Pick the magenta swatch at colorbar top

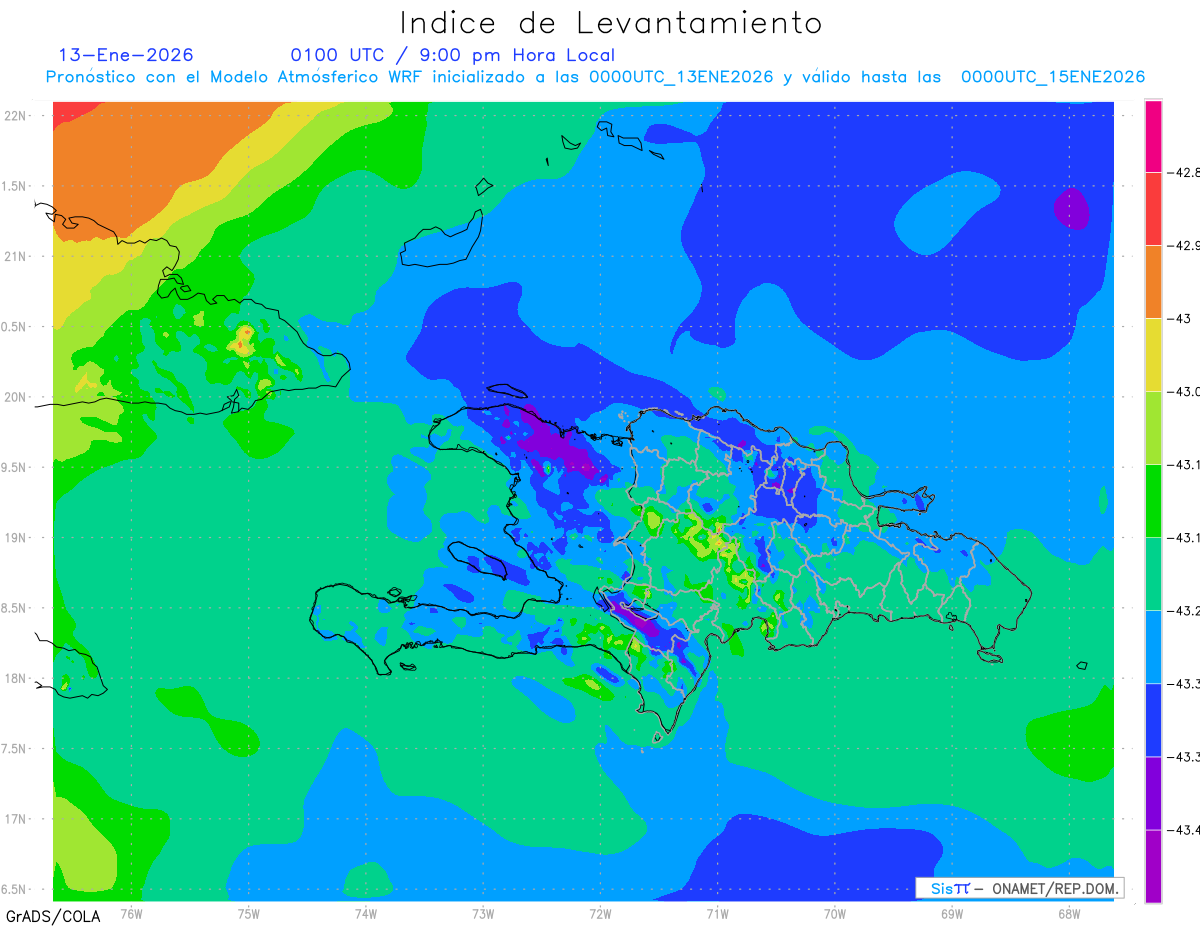(1153, 136)
